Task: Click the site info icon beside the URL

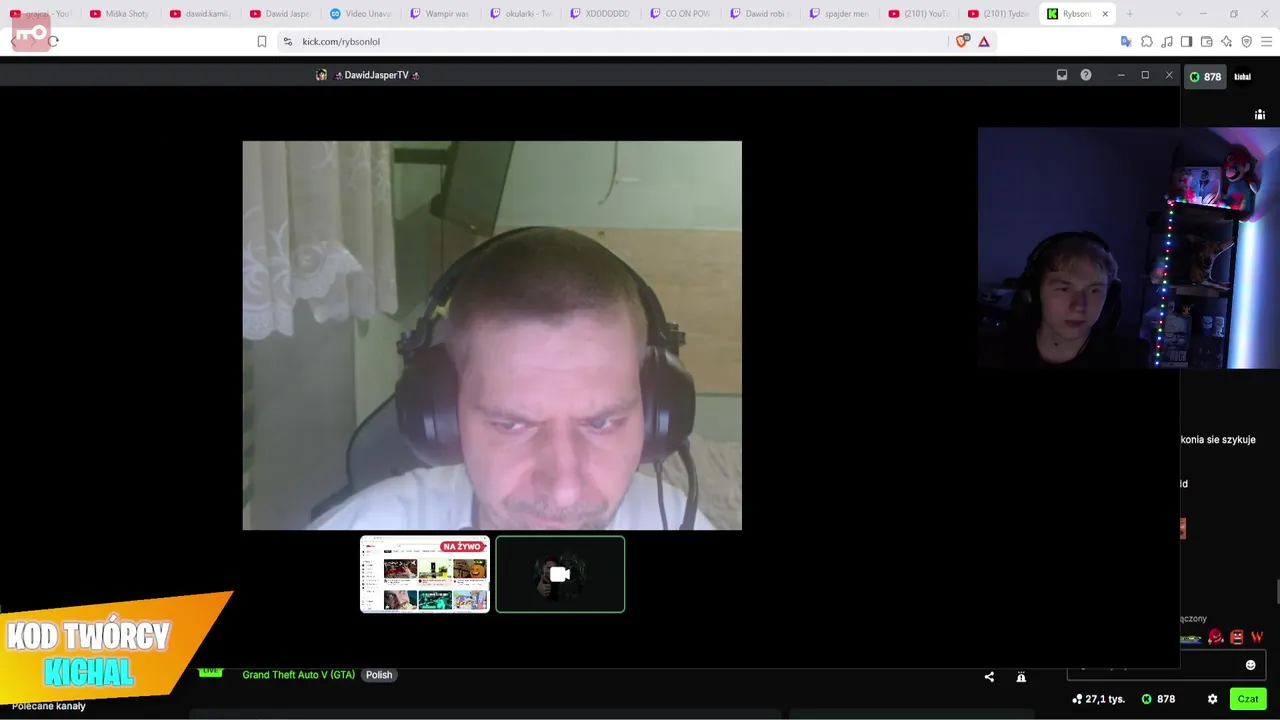Action: 288,41
